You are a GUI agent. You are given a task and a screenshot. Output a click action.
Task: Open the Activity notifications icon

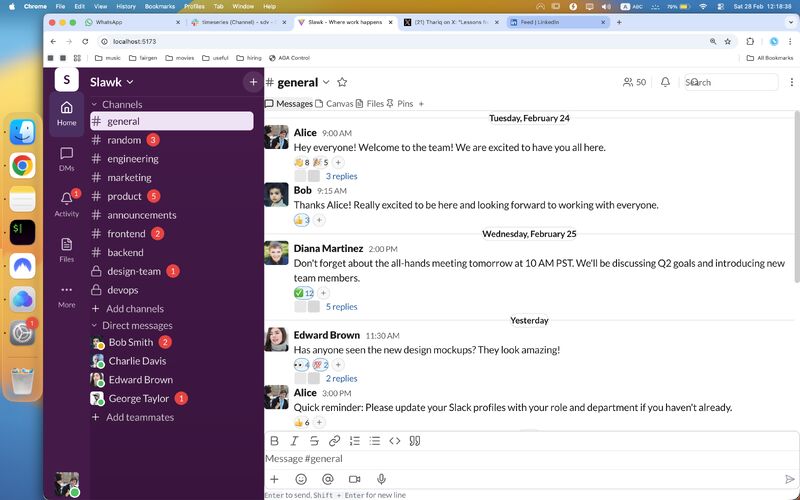(66, 205)
